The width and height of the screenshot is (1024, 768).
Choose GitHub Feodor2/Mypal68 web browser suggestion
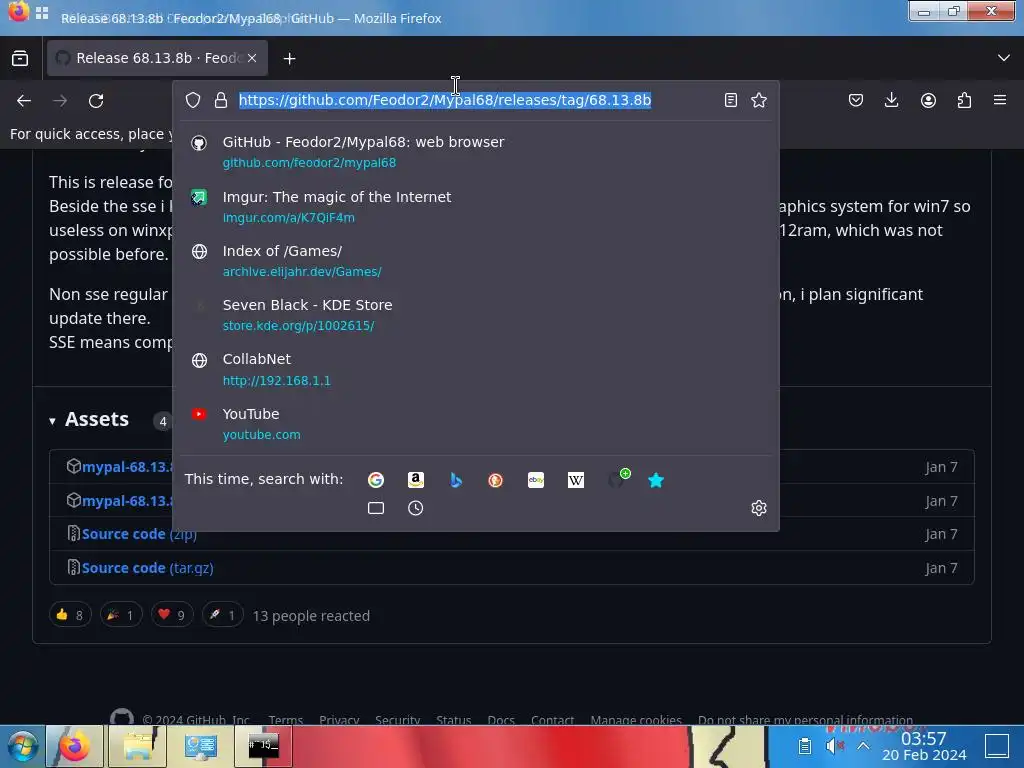(475, 152)
